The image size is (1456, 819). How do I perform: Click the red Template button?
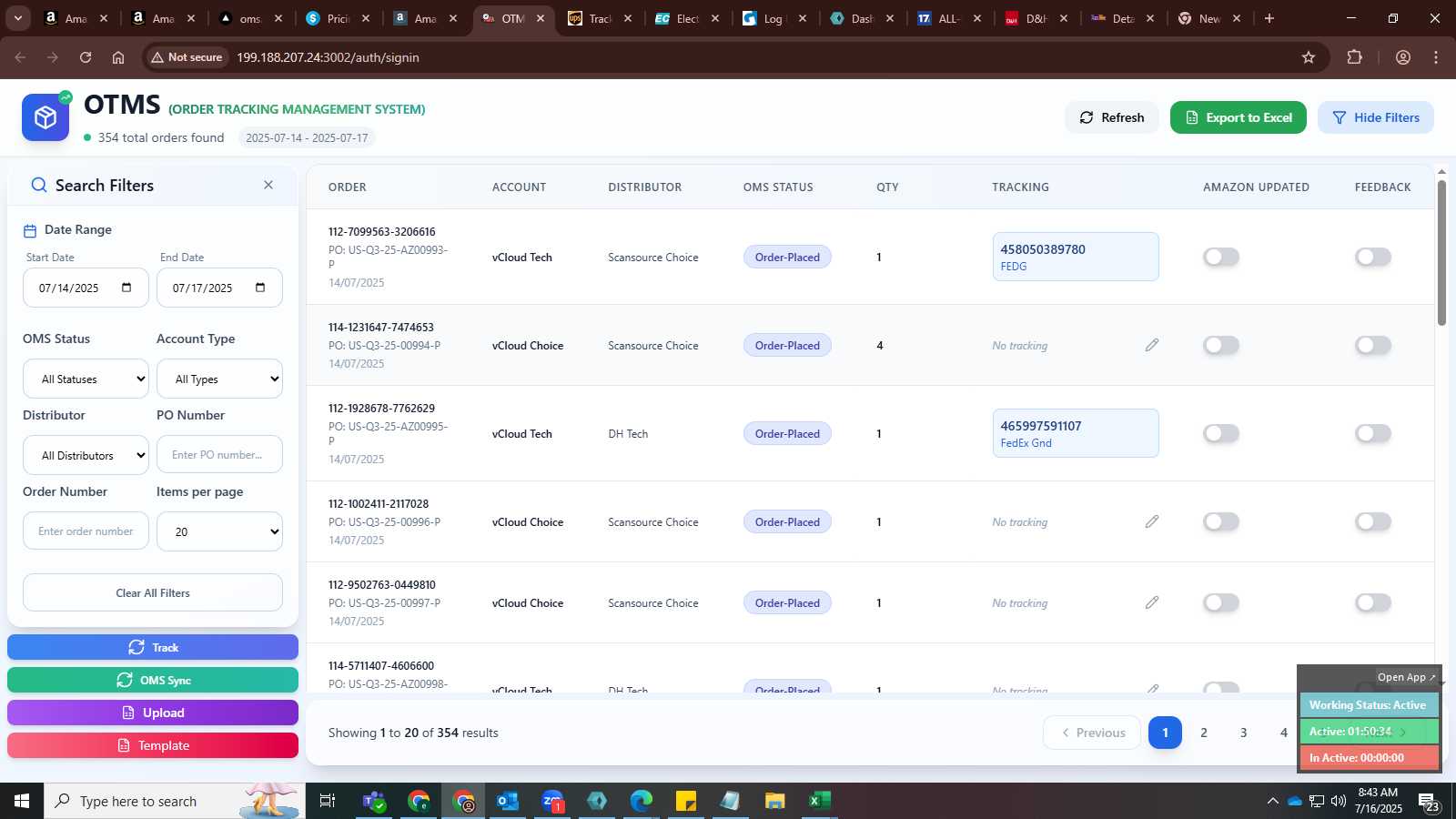point(153,745)
